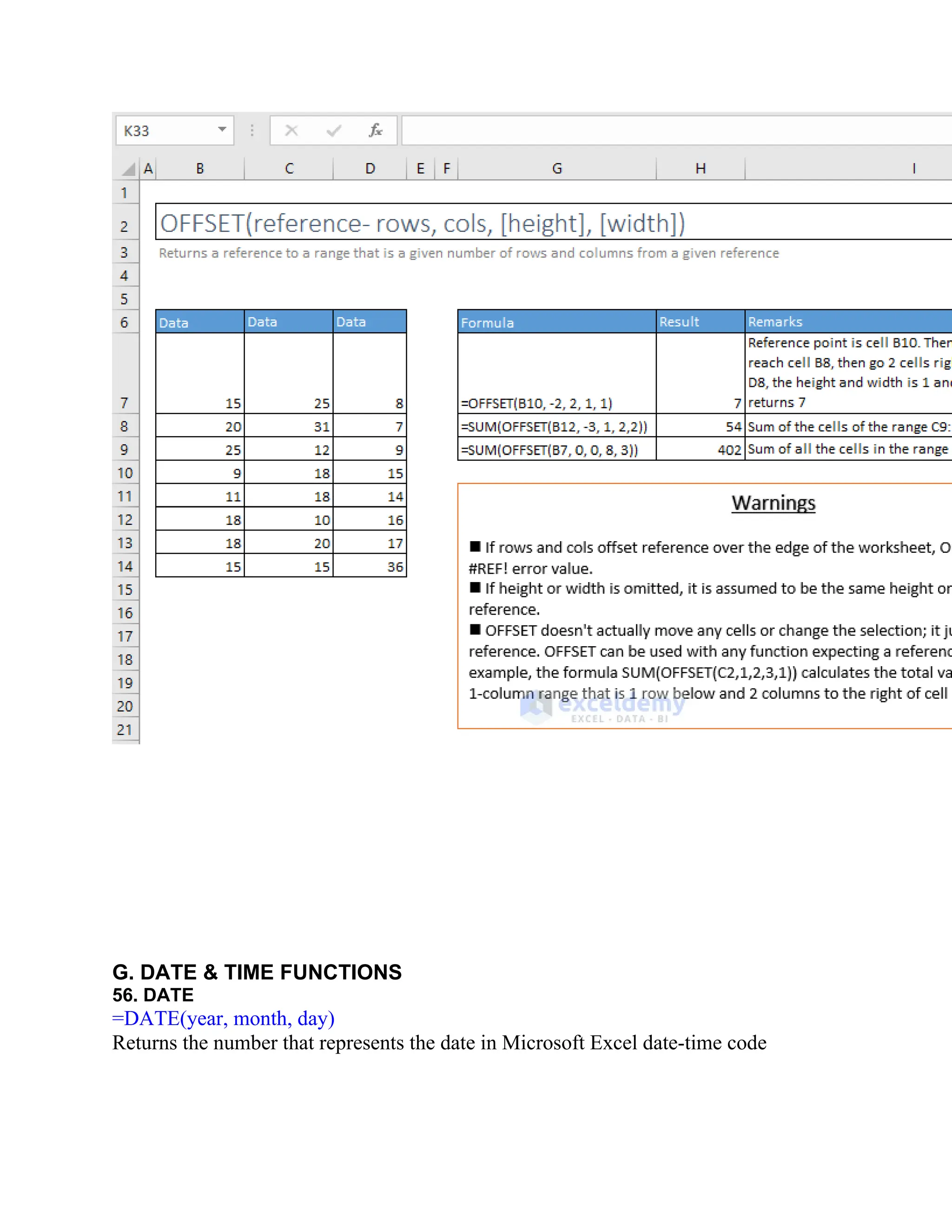The width and height of the screenshot is (952, 1232).
Task: Click cell with value 20 in row 8
Action: pyautogui.click(x=199, y=426)
